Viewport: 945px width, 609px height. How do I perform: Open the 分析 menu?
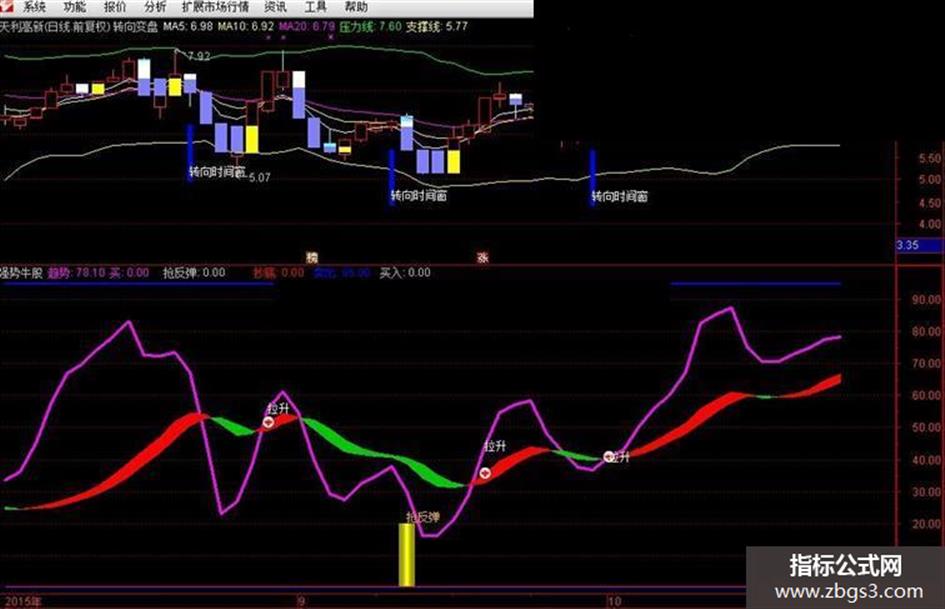click(155, 7)
